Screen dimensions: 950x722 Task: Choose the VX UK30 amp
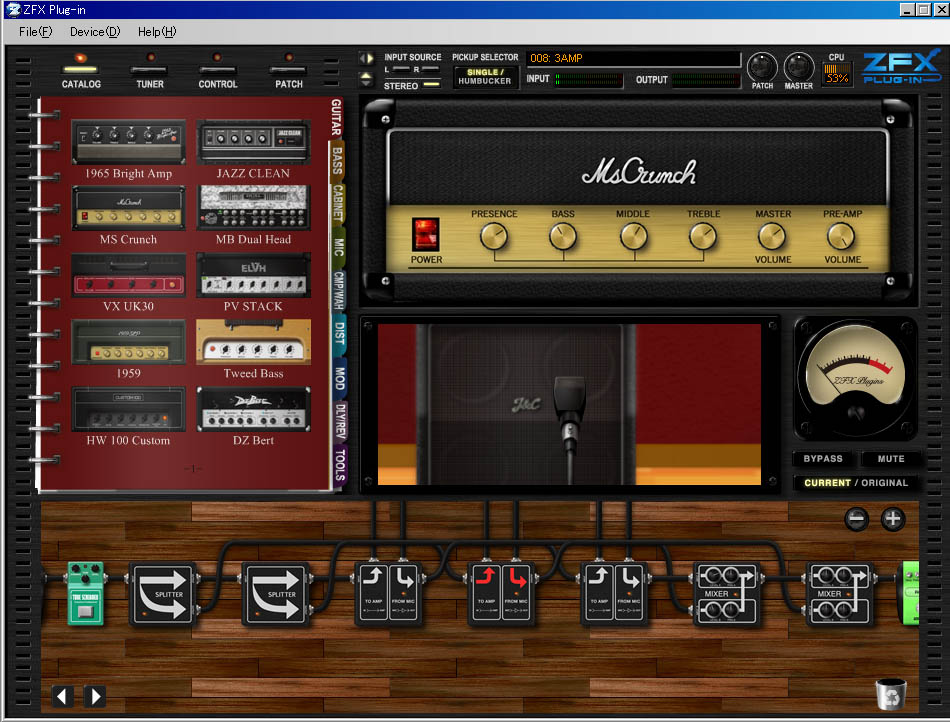pyautogui.click(x=128, y=276)
